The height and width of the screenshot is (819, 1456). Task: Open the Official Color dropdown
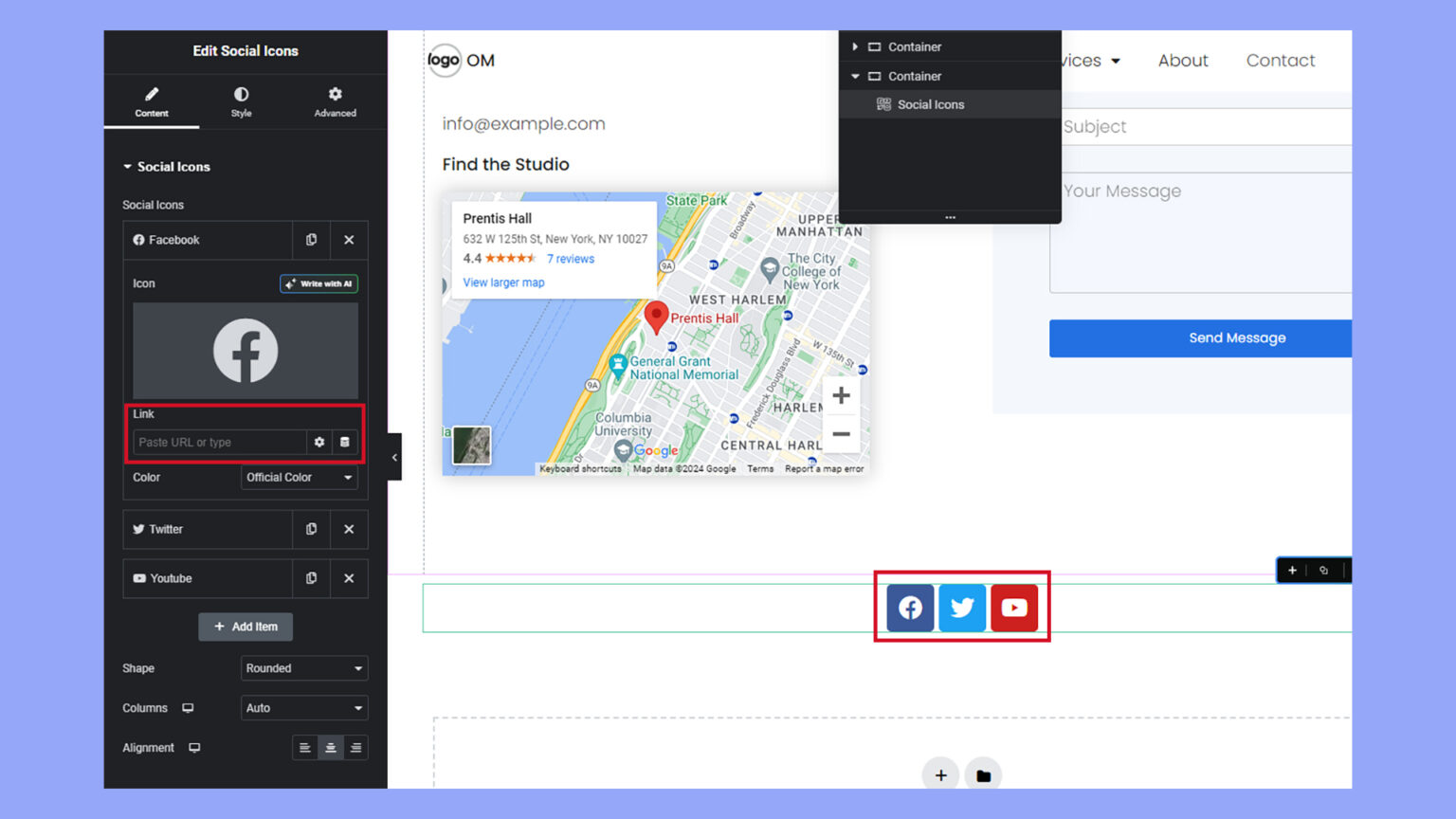coord(299,477)
